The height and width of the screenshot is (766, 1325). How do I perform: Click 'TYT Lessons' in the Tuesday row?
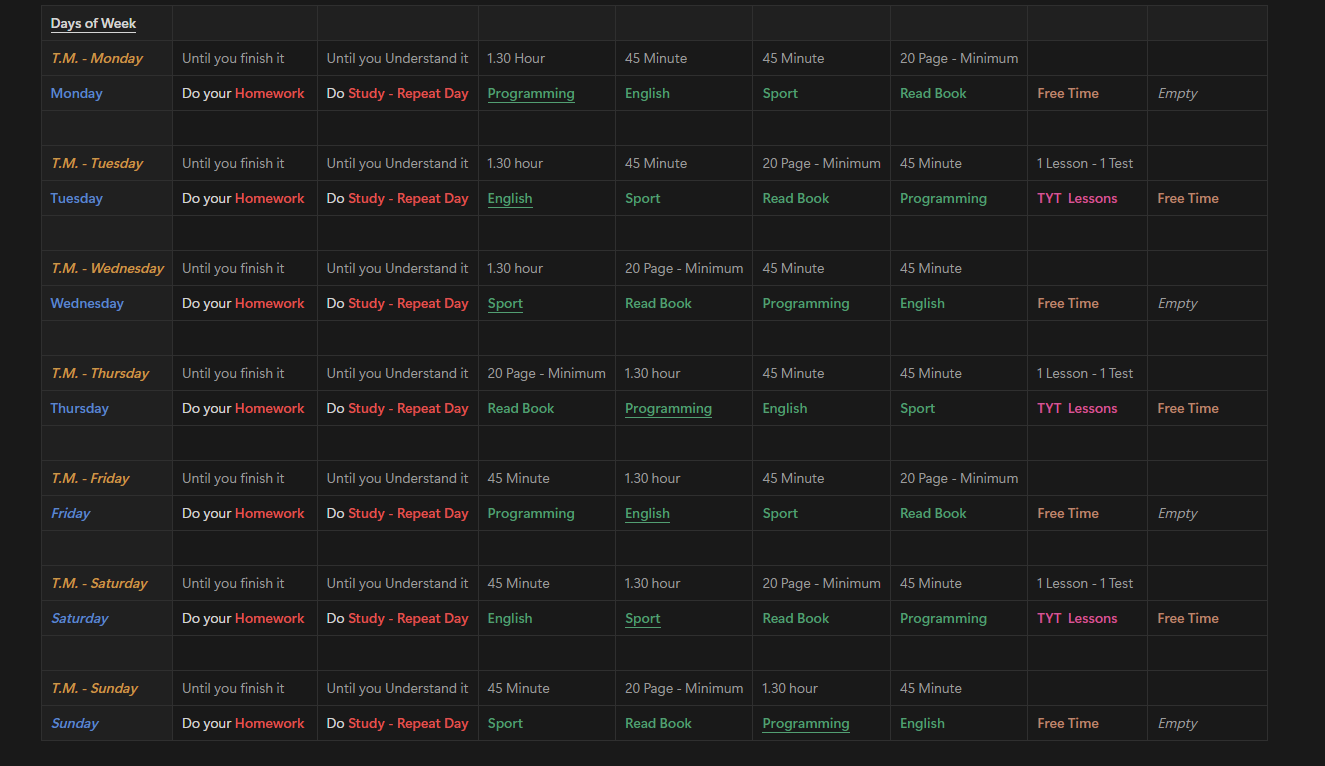tap(1077, 198)
